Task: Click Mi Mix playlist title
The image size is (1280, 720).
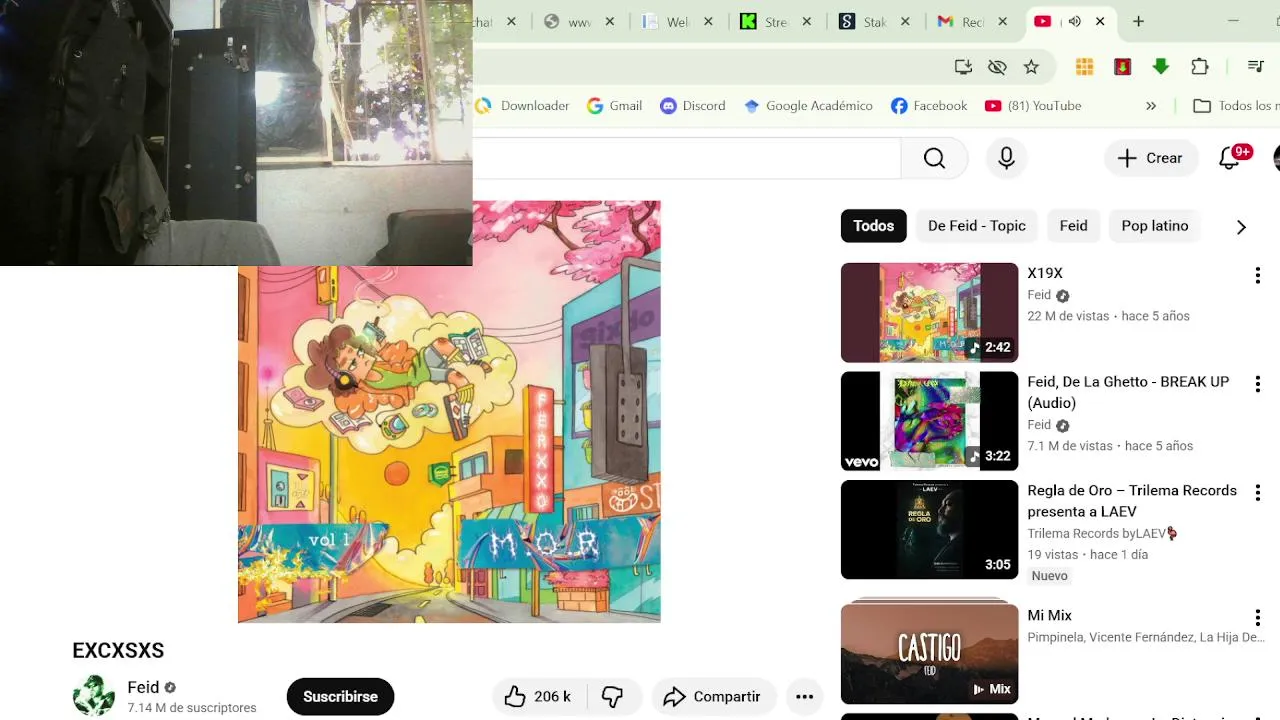Action: (x=1049, y=615)
